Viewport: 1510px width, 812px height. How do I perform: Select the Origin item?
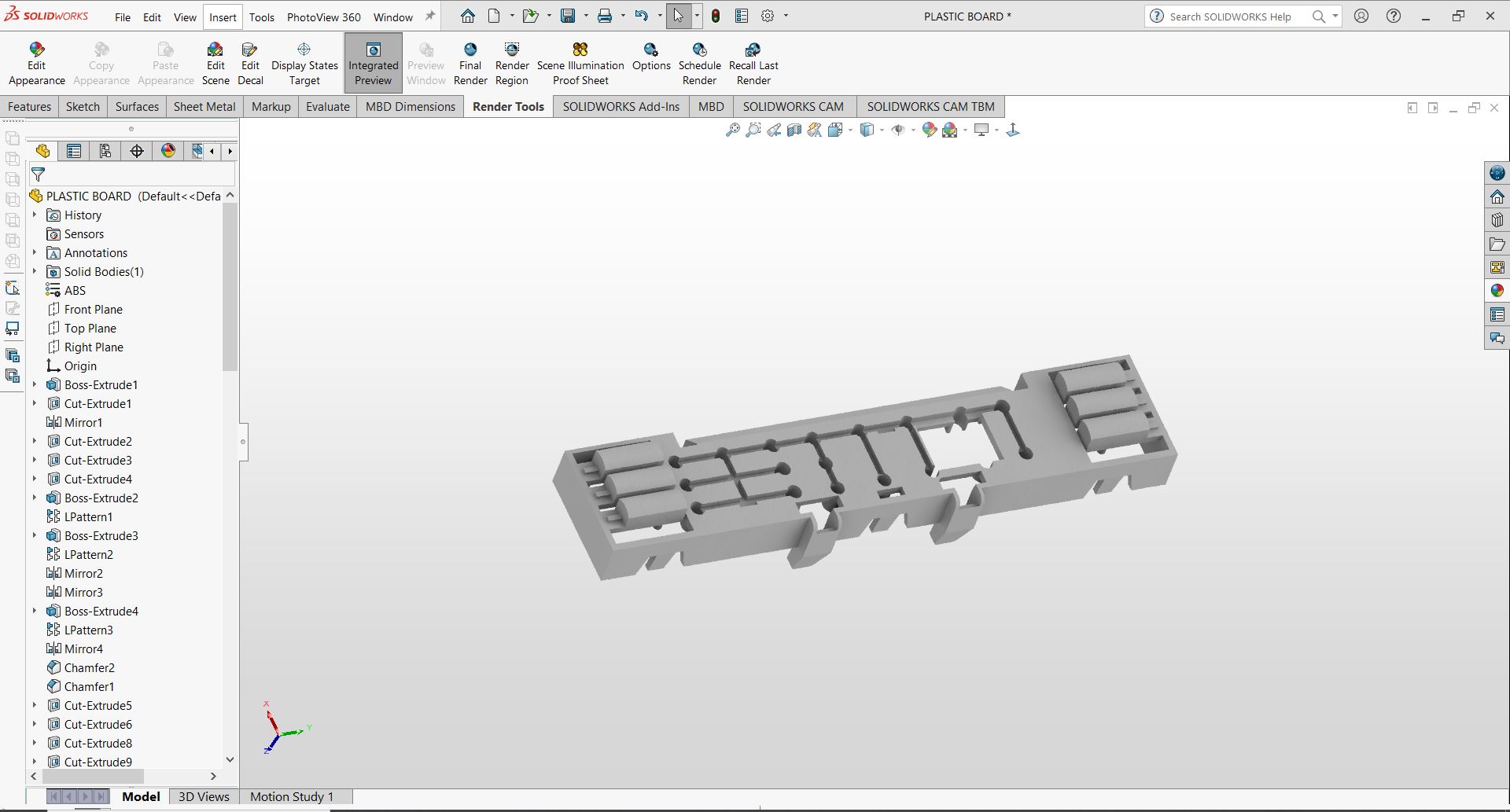coord(72,366)
